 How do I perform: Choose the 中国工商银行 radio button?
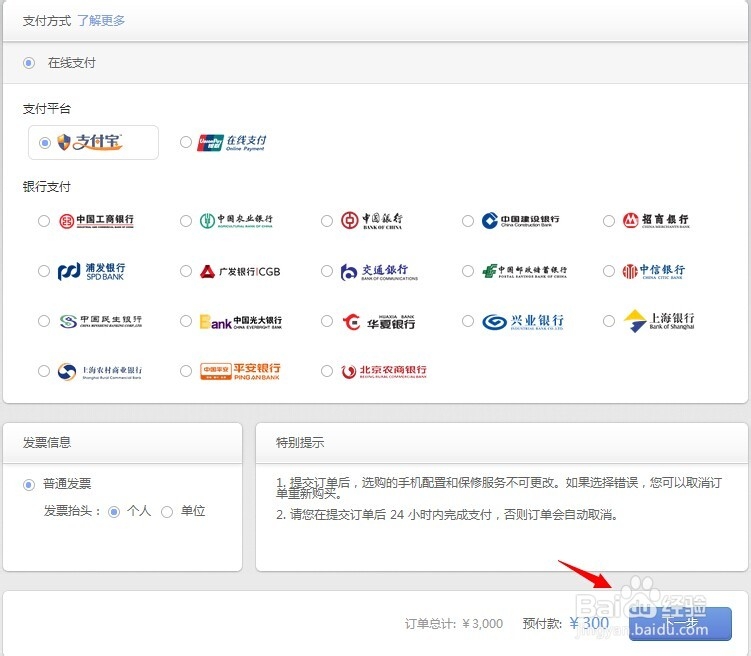(x=44, y=221)
